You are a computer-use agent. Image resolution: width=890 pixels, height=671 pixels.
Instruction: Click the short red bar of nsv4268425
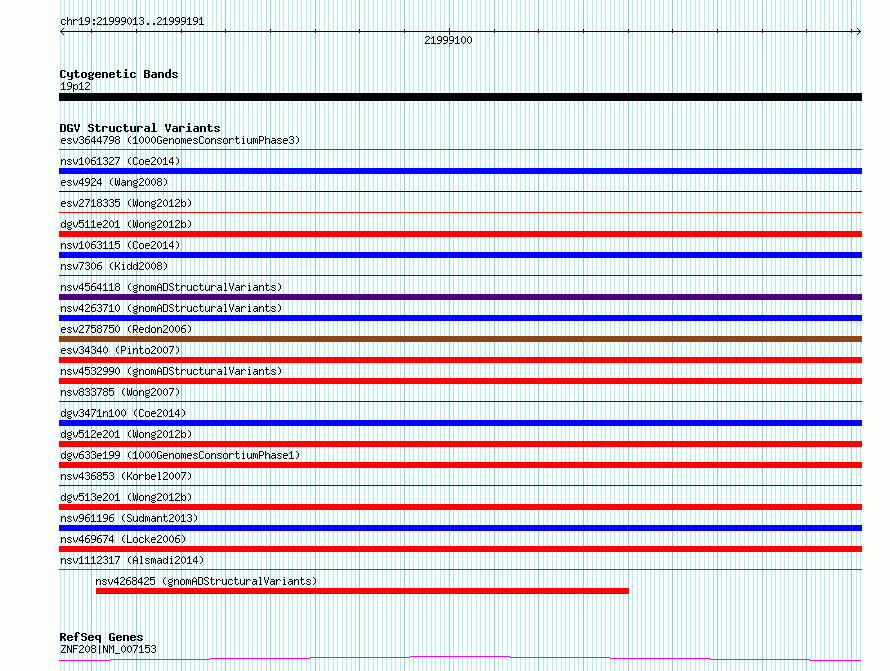[x=362, y=591]
